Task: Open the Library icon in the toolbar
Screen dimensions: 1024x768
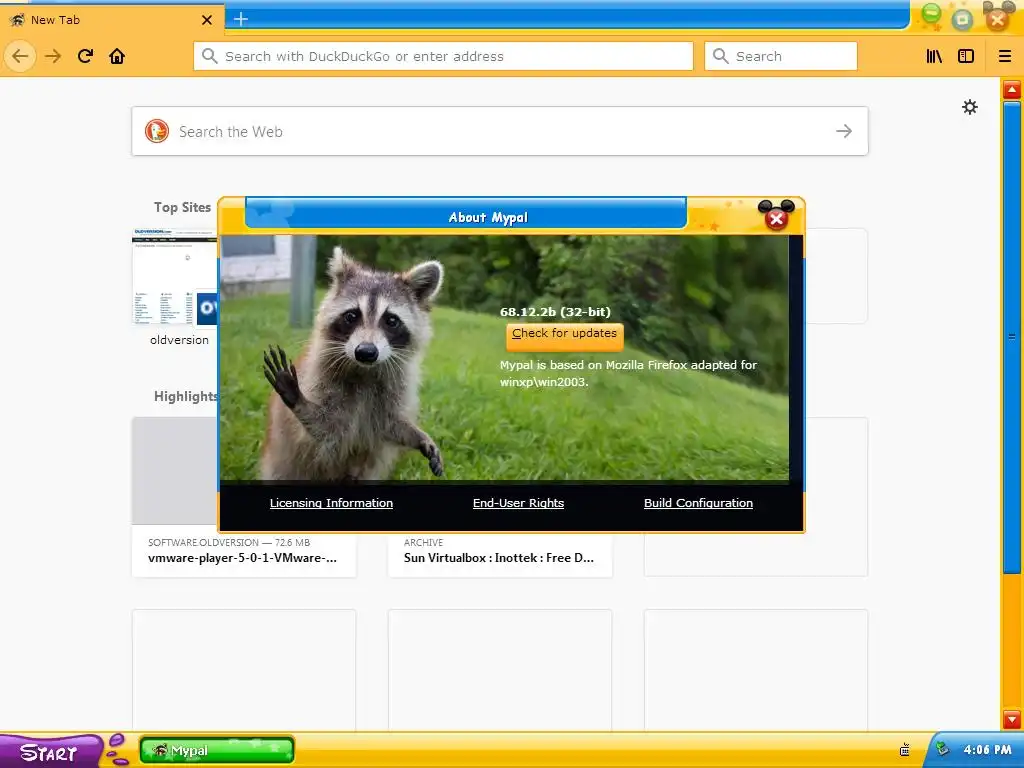Action: [934, 56]
